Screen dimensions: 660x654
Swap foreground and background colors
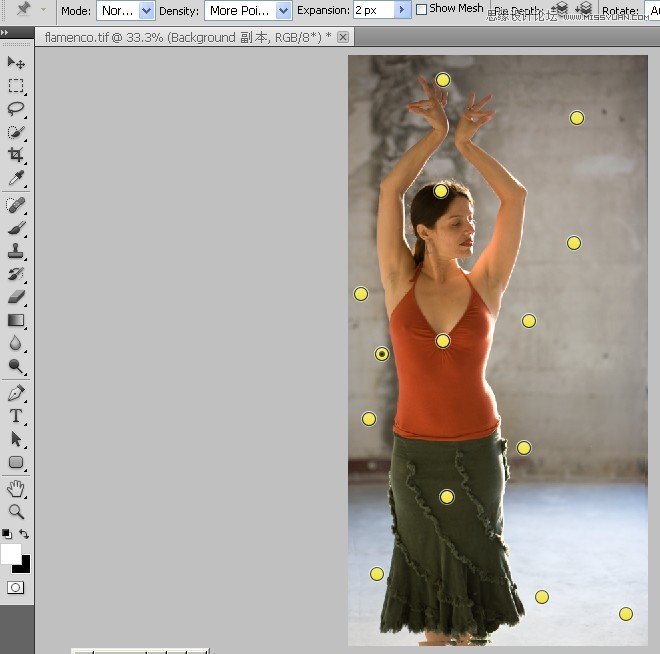coord(24,534)
